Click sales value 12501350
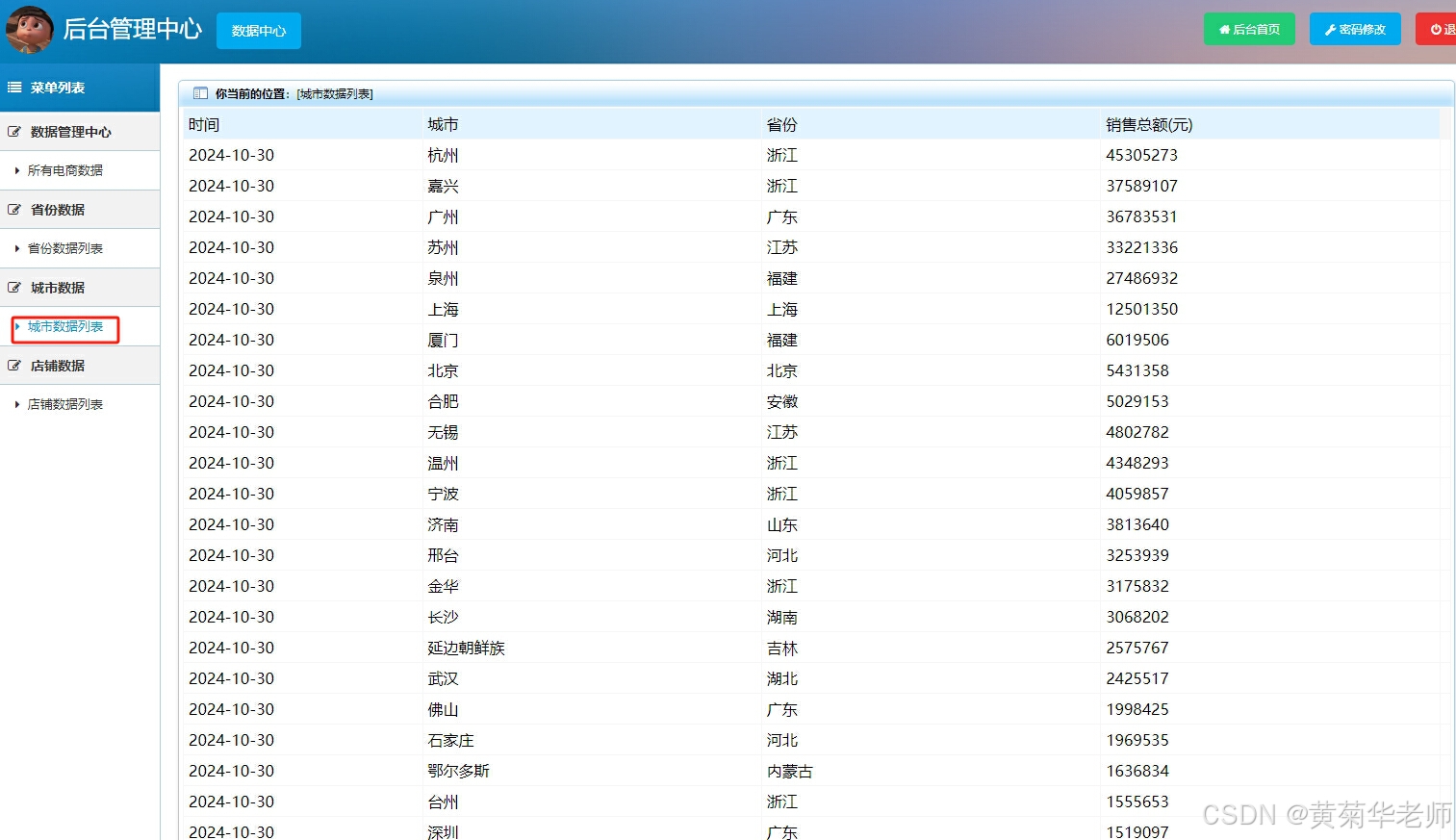The width and height of the screenshot is (1456, 840). point(1141,309)
